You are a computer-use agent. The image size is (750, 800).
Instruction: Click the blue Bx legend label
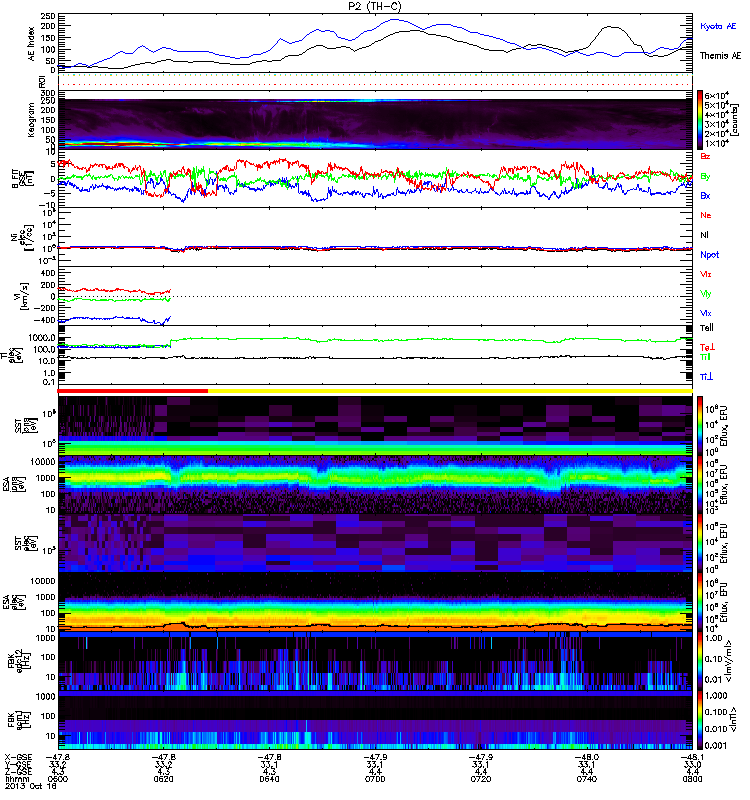click(x=705, y=196)
